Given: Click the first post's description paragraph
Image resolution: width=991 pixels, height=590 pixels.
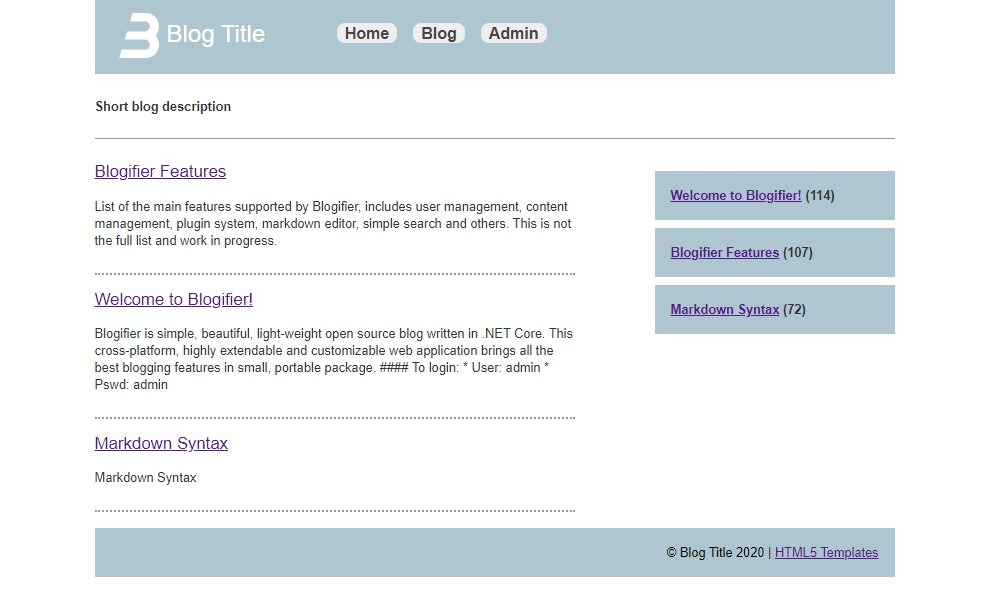Looking at the screenshot, I should tap(333, 223).
